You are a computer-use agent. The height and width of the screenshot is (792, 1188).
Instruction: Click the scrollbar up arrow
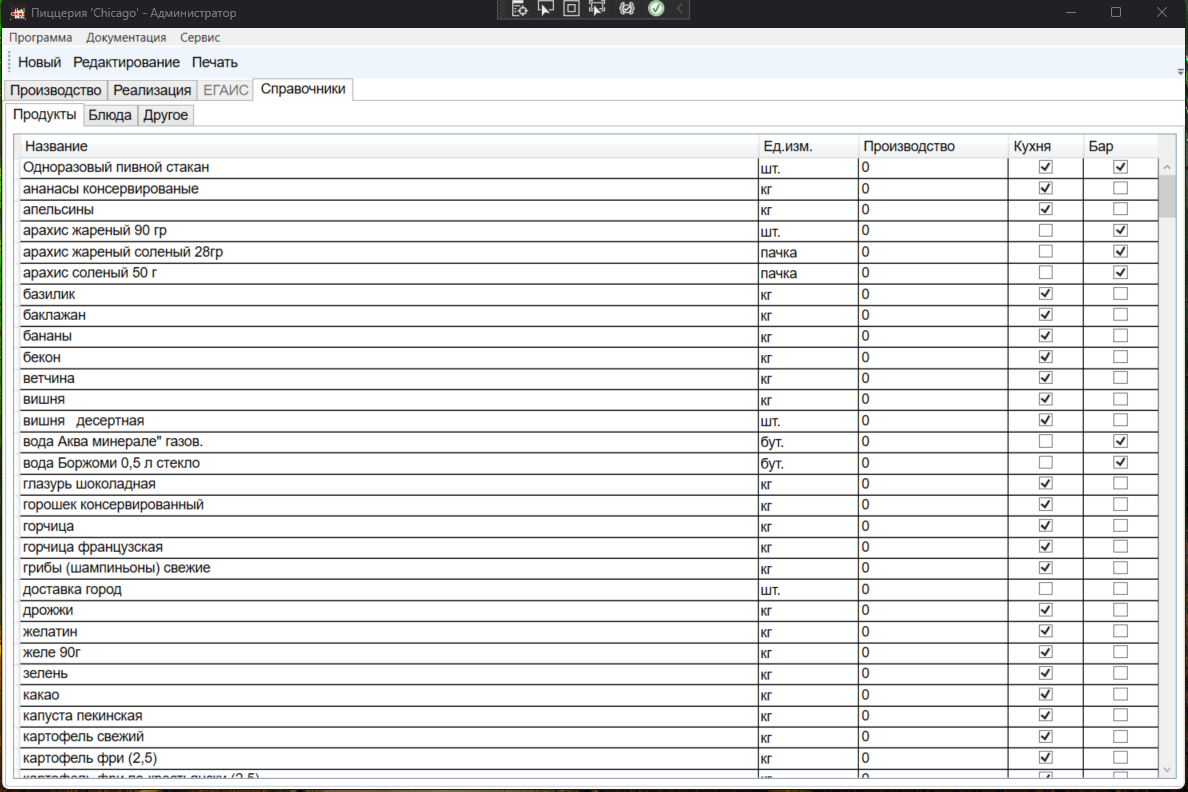[x=1167, y=167]
